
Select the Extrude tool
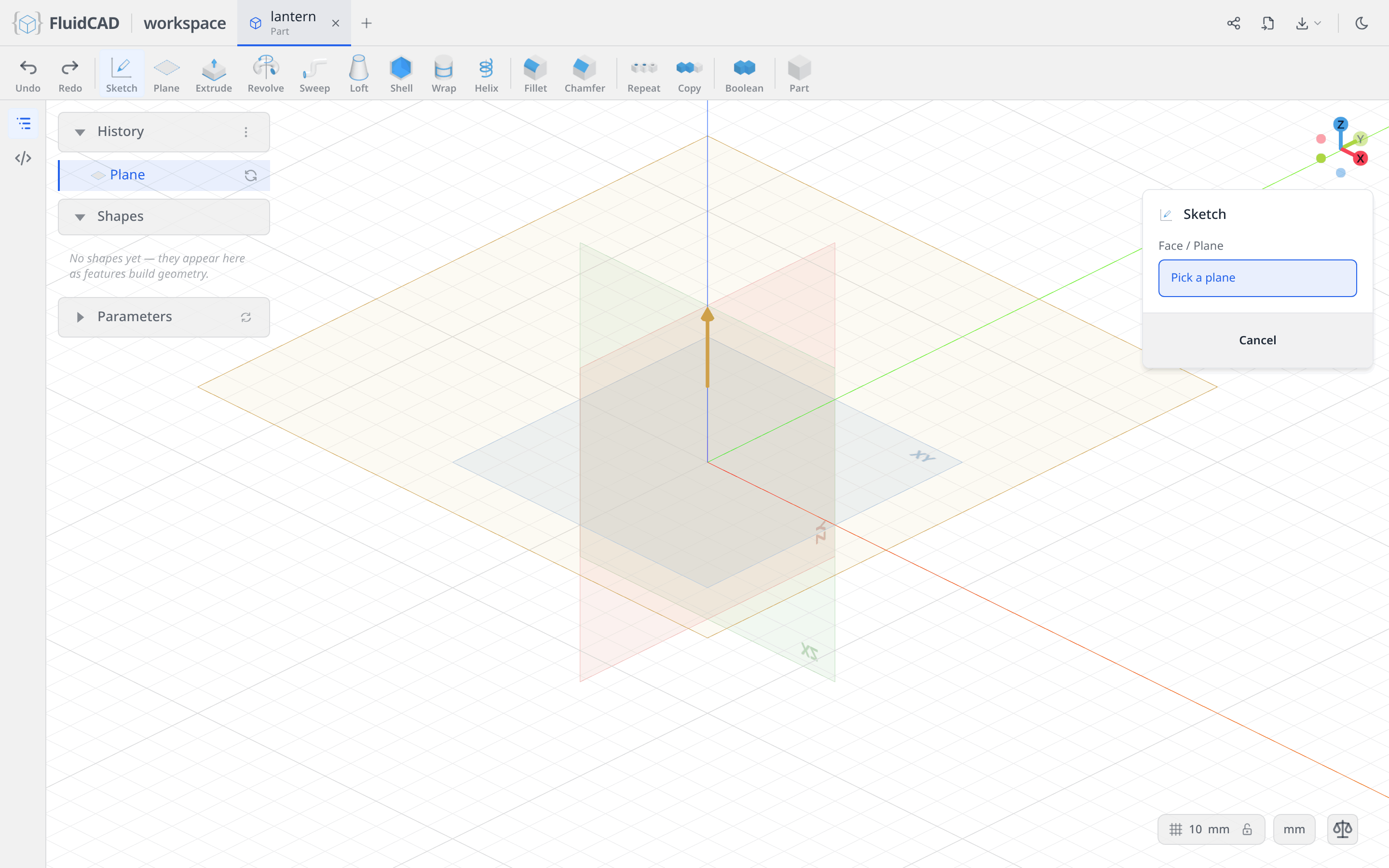coord(214,75)
